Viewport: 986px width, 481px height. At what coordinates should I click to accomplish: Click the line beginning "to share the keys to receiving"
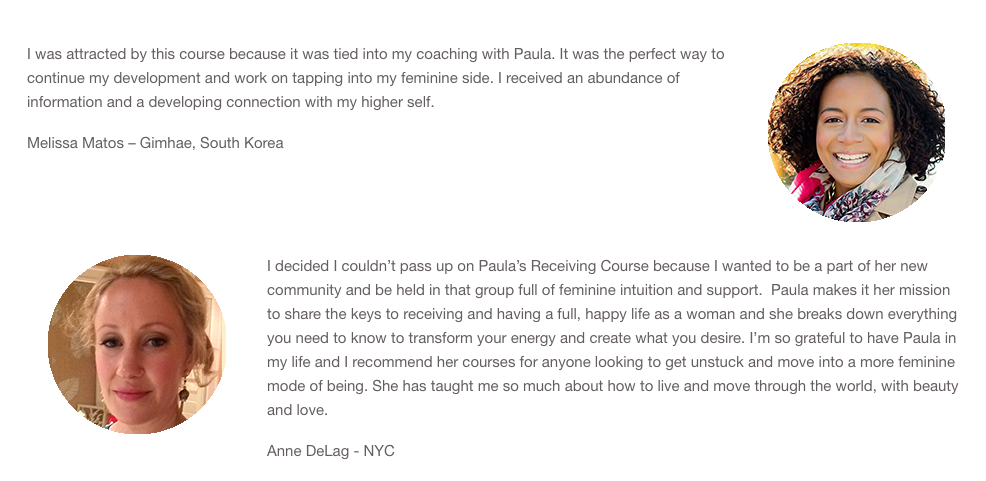click(612, 314)
